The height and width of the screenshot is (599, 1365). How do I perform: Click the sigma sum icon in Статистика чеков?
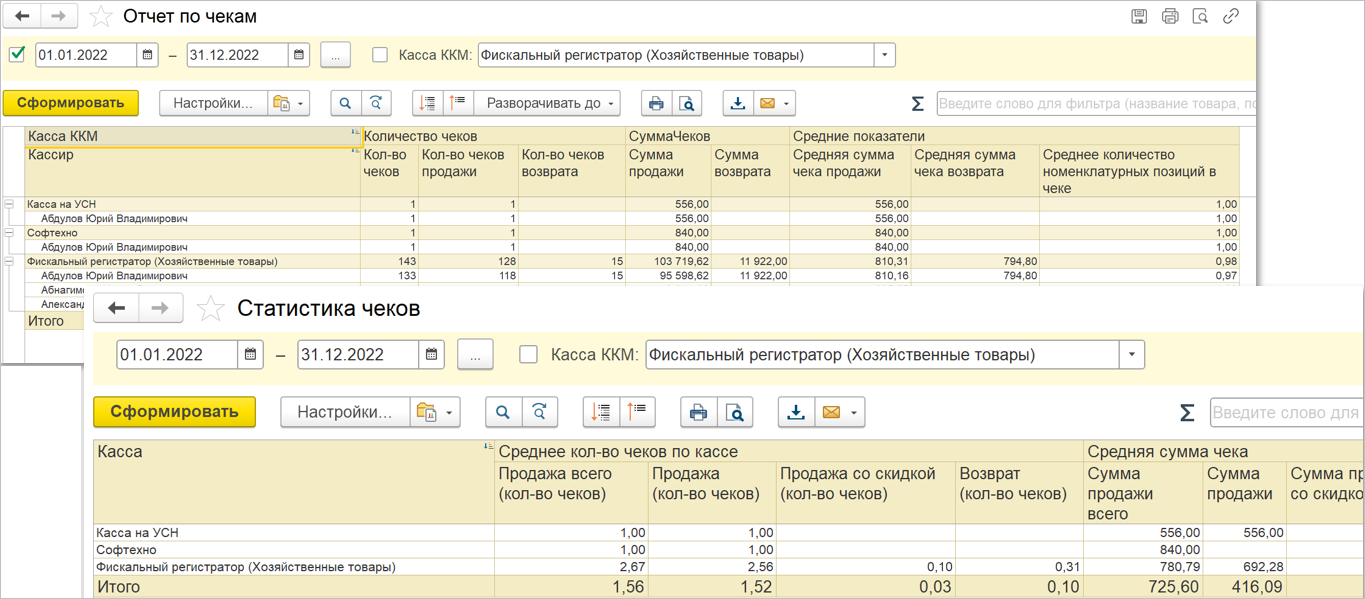(1187, 413)
